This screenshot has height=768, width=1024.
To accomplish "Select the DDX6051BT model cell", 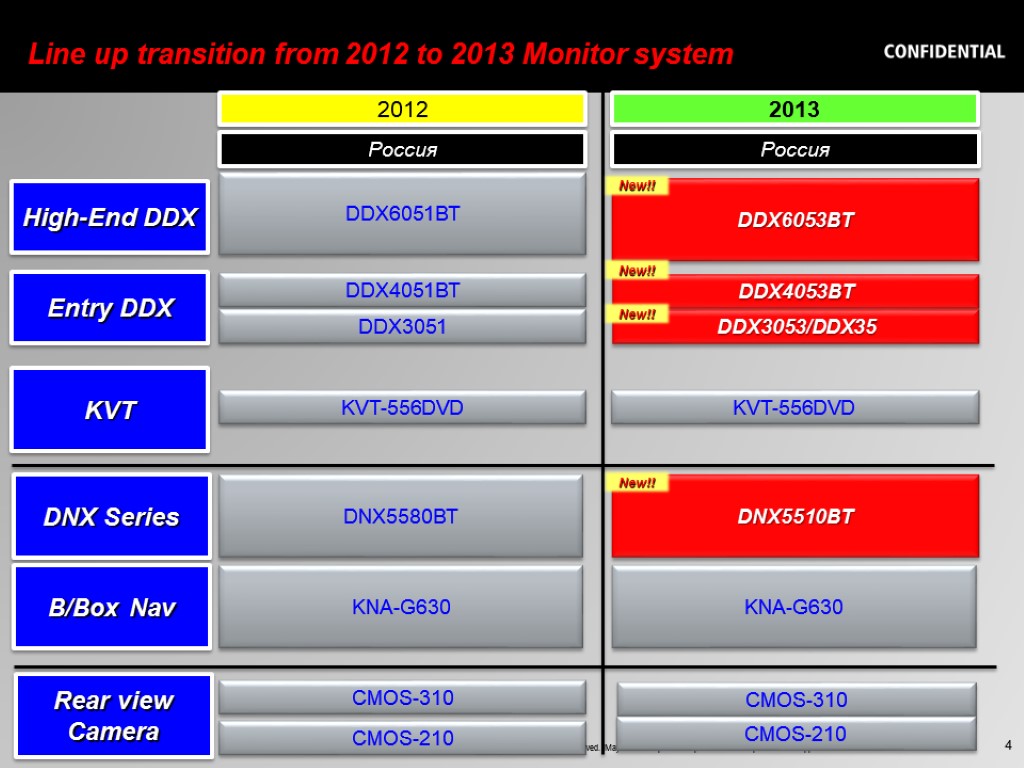I will (402, 214).
